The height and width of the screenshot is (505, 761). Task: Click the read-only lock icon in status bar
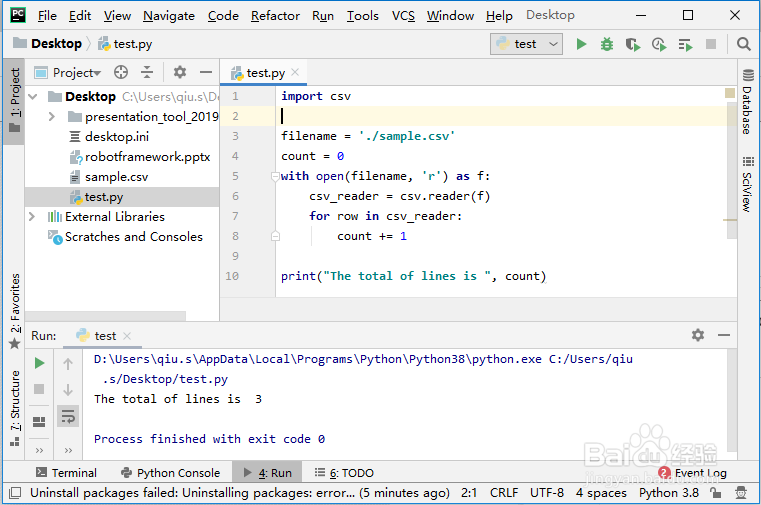[715, 493]
